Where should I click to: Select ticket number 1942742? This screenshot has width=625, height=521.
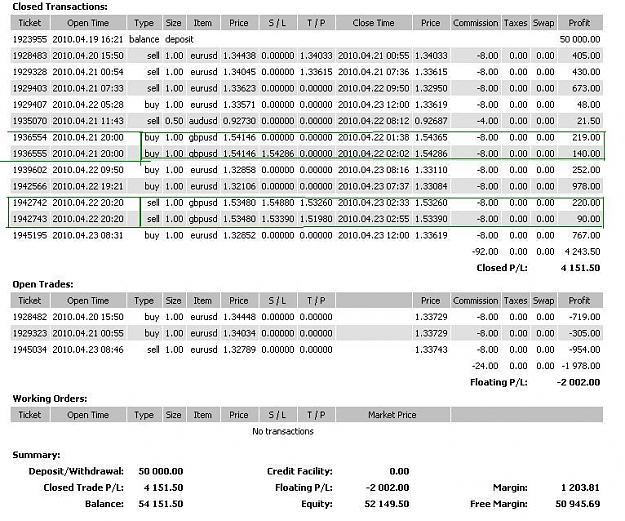click(x=30, y=203)
